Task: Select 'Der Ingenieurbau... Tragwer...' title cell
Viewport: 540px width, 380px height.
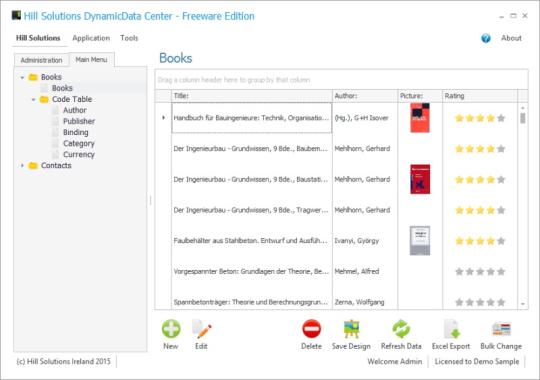Action: tap(252, 210)
